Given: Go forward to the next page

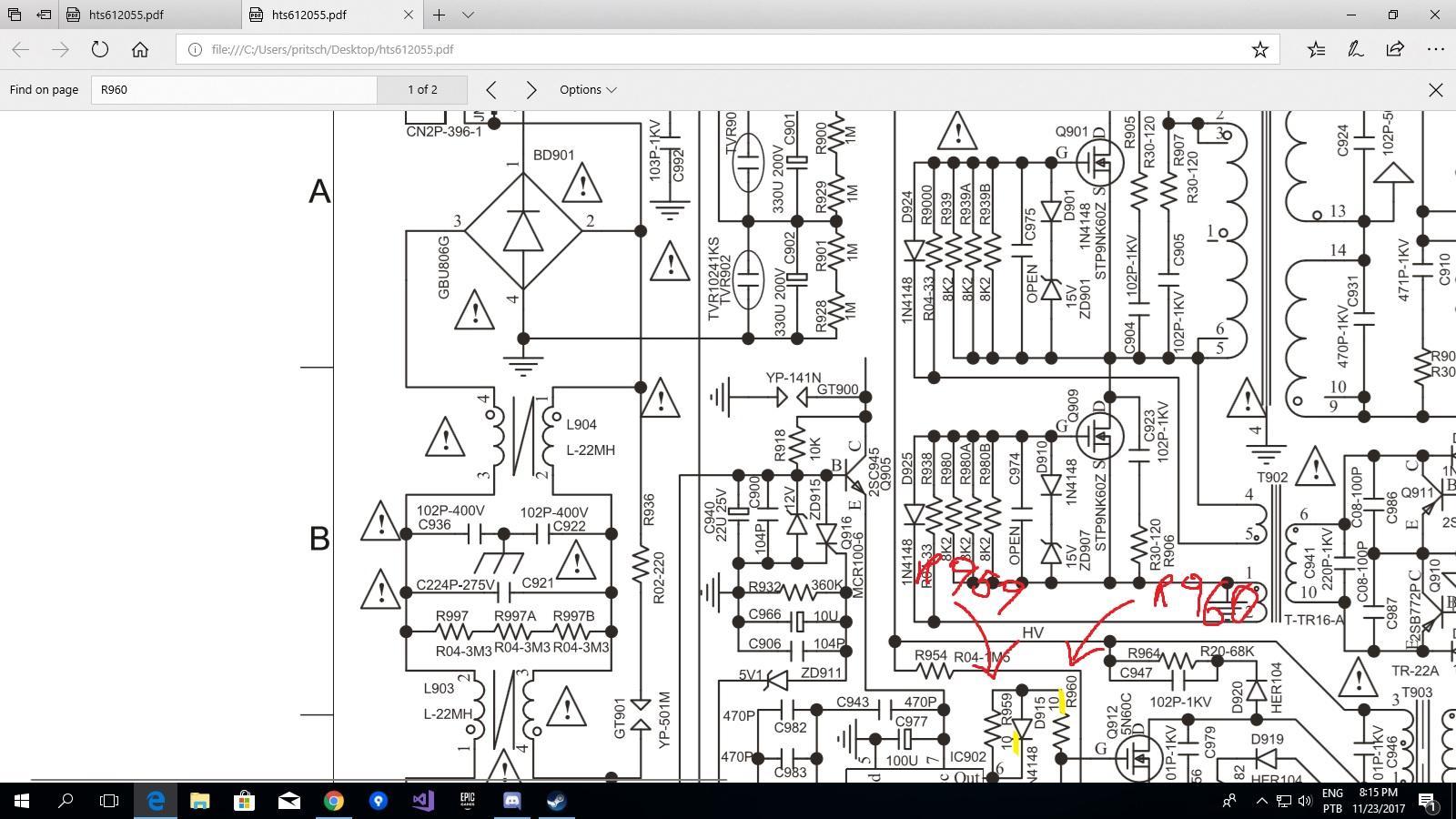Looking at the screenshot, I should click(x=60, y=50).
